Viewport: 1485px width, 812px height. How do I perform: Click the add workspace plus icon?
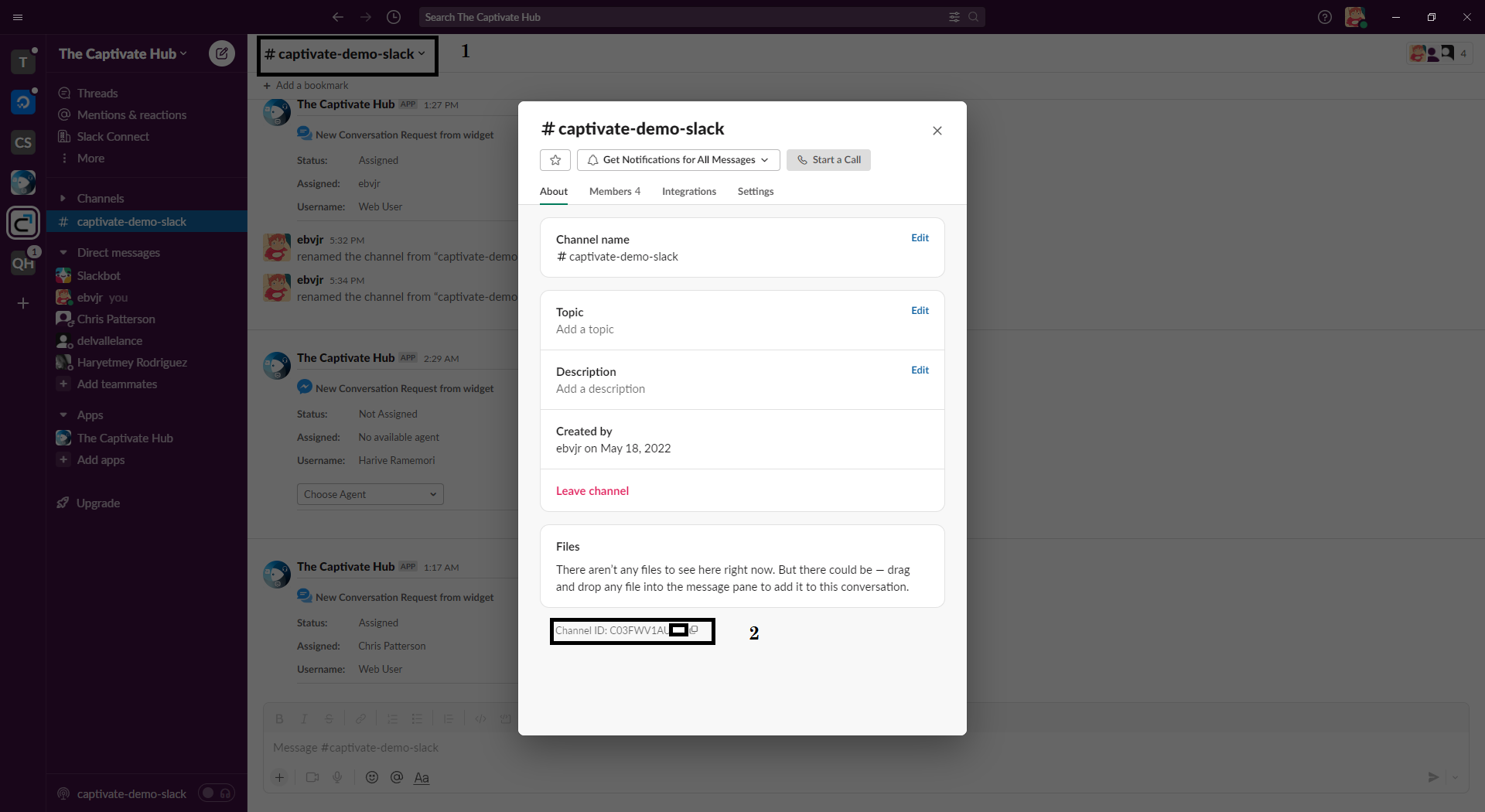pyautogui.click(x=23, y=303)
